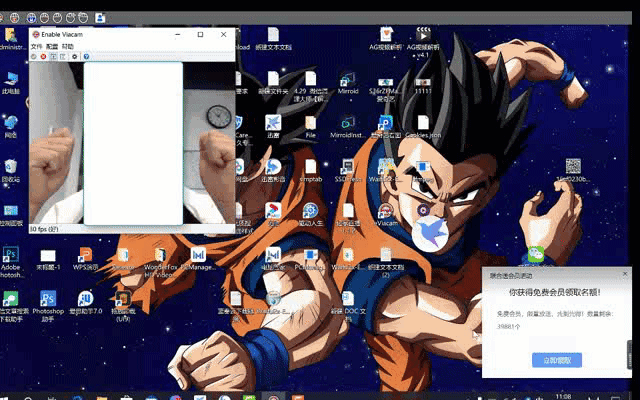The image size is (640, 400).
Task: Click the 30 fps status bar text
Action: 44,229
